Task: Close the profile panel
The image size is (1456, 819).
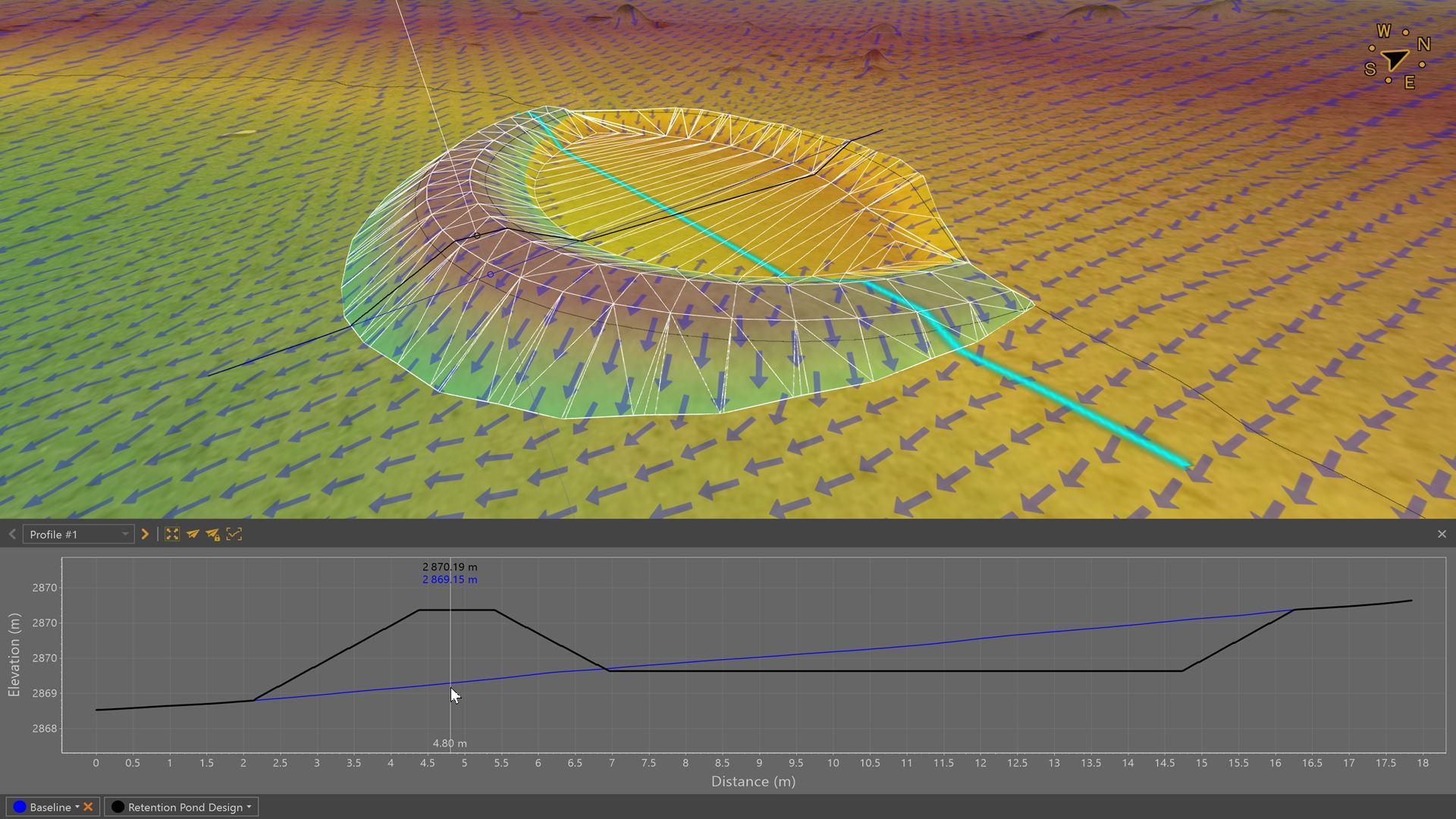Action: pyautogui.click(x=1442, y=535)
